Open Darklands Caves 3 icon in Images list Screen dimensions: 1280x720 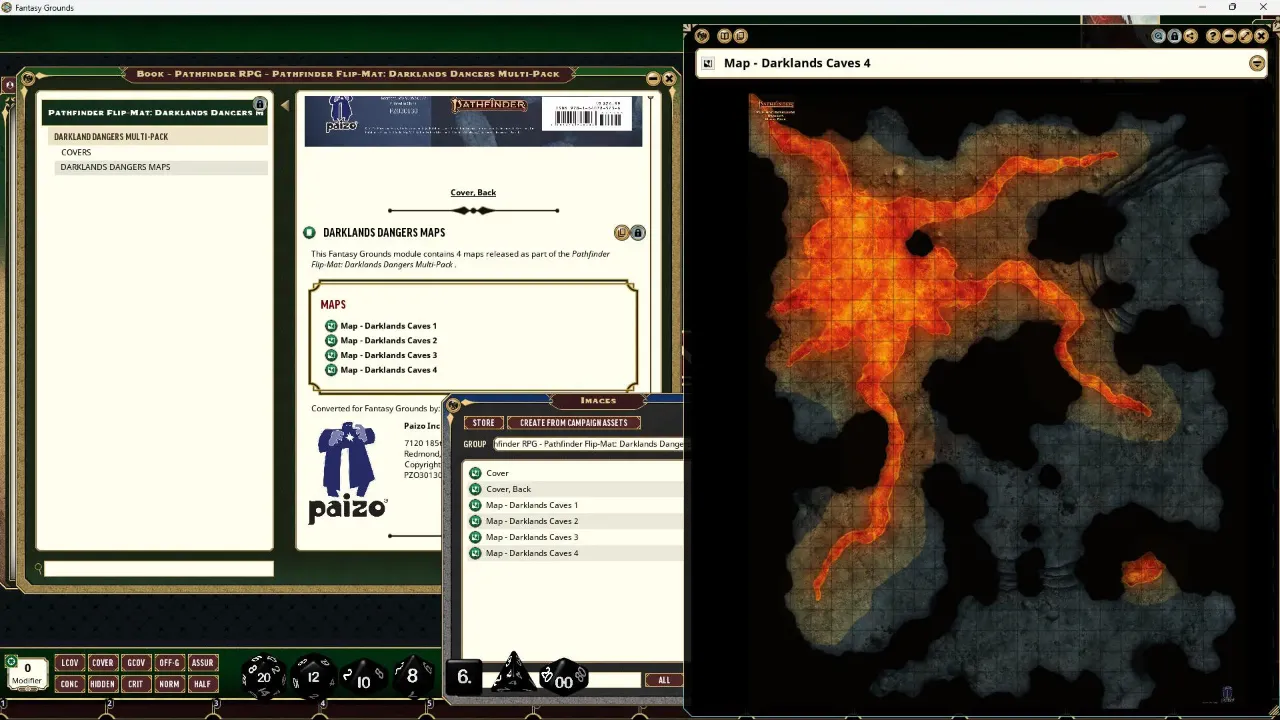point(475,537)
